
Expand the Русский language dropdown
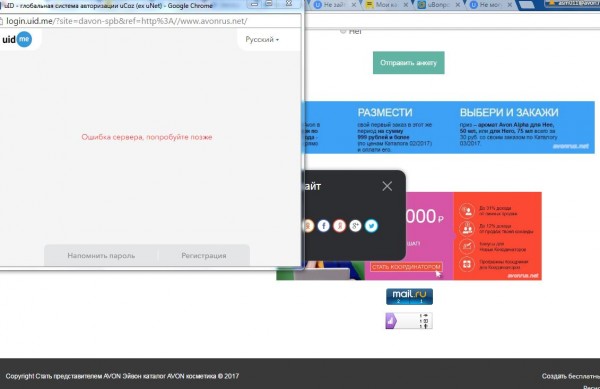click(262, 39)
